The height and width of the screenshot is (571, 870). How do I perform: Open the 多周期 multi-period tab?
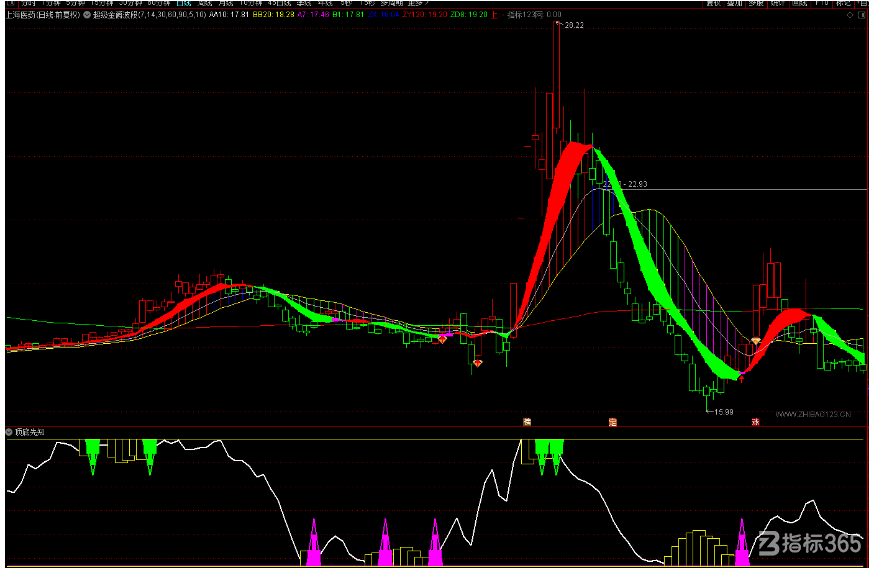[392, 3]
